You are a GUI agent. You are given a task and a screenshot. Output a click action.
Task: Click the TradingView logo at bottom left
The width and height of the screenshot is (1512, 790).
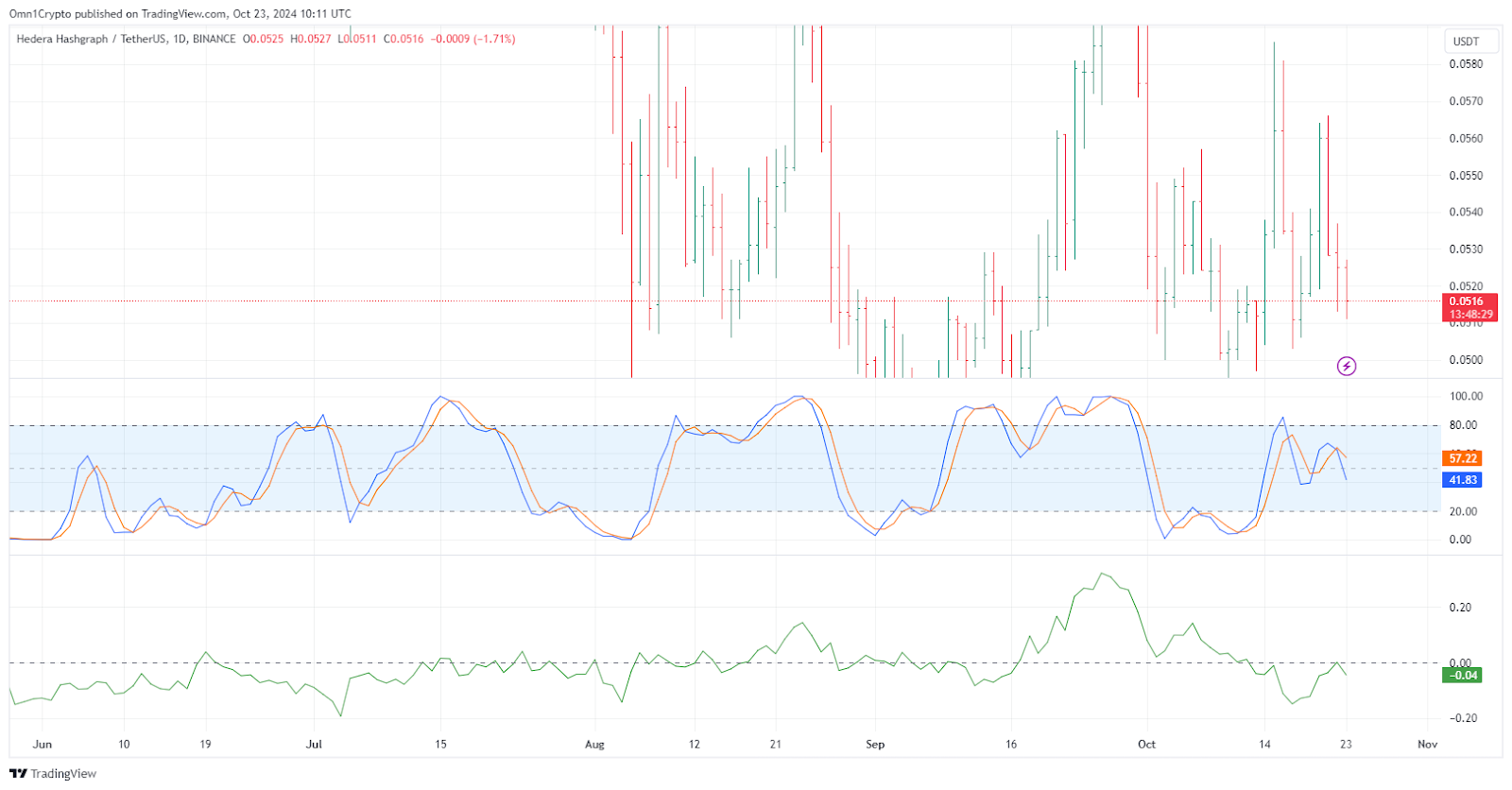click(x=53, y=773)
